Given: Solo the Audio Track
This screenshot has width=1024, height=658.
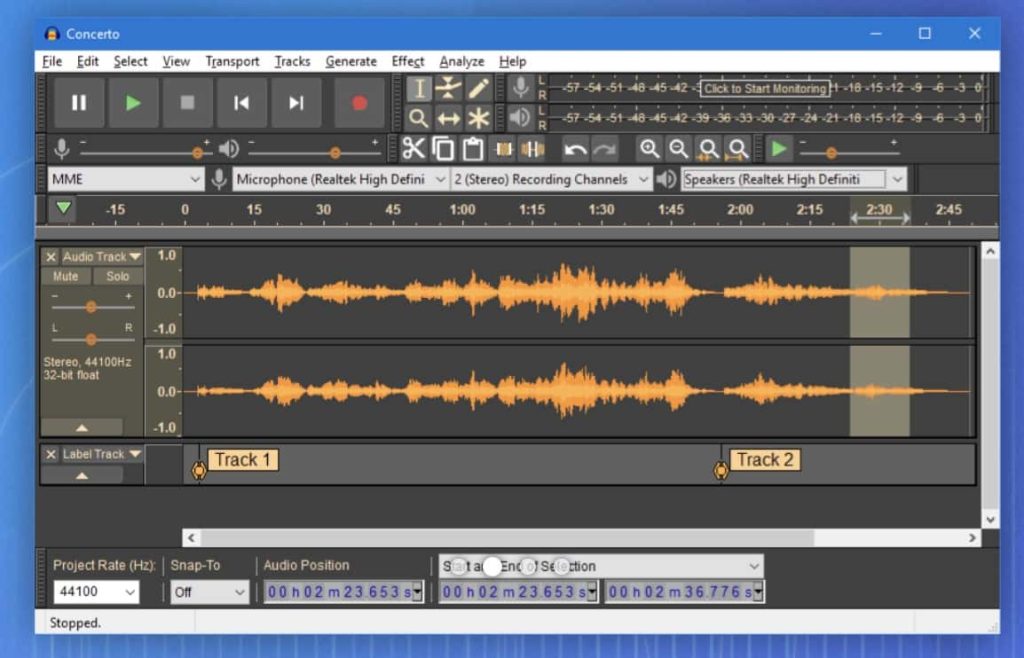Looking at the screenshot, I should coord(117,276).
